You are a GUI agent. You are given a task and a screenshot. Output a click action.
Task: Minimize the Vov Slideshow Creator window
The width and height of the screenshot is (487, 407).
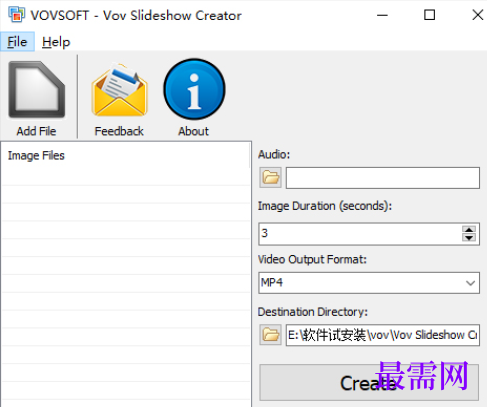pos(382,15)
